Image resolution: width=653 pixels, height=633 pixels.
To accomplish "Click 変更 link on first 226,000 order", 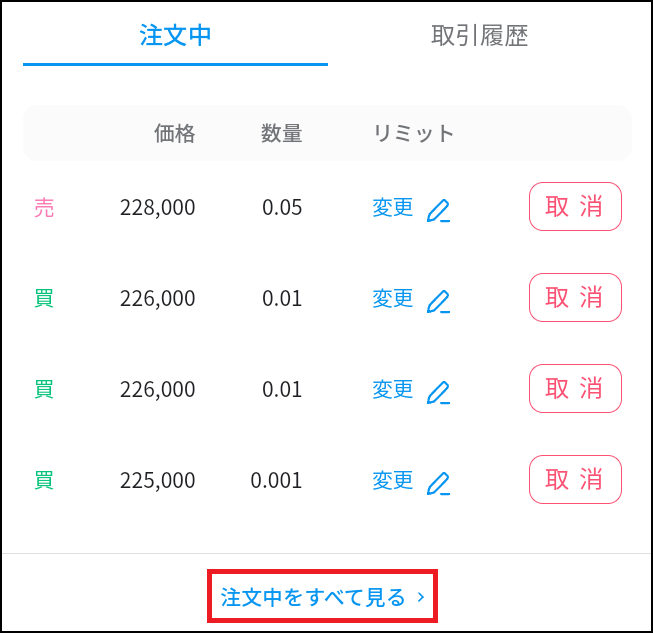I will (393, 298).
